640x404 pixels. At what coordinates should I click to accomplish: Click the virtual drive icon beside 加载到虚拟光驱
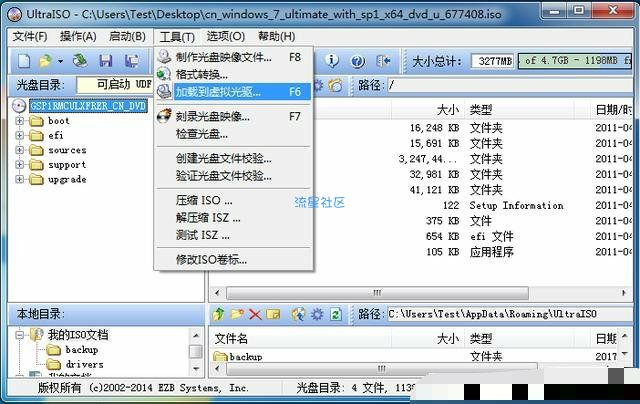(164, 92)
